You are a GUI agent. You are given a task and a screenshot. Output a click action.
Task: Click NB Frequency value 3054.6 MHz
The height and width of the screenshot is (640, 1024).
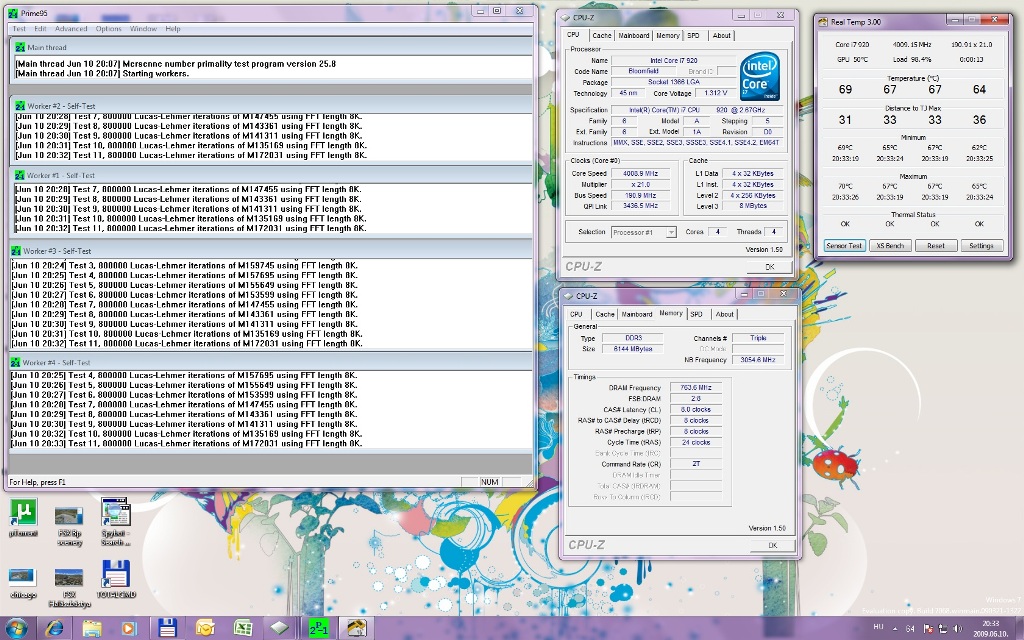pos(758,360)
